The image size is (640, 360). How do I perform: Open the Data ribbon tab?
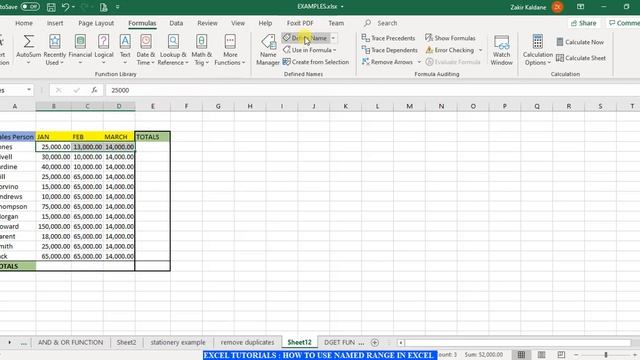click(176, 23)
